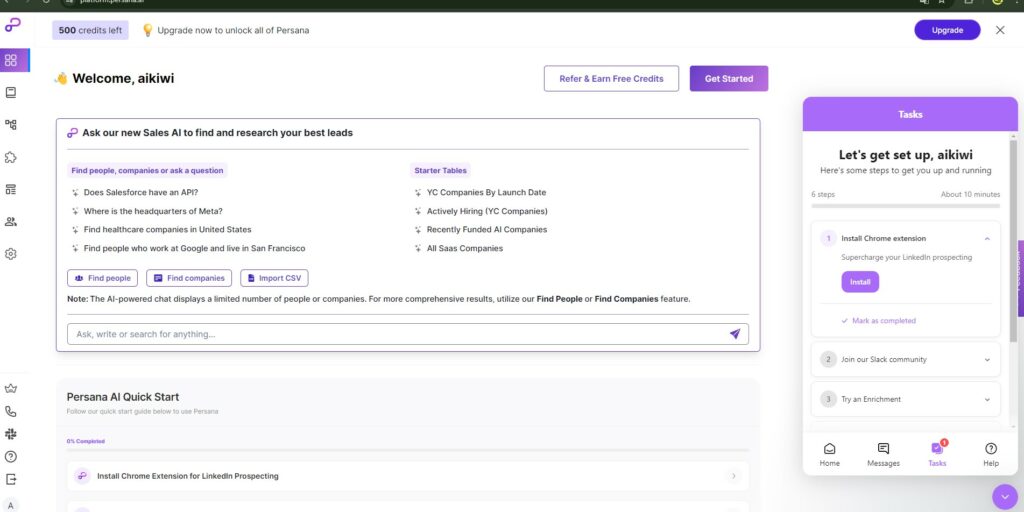This screenshot has width=1024, height=512.
Task: Click the Upgrade button
Action: (x=947, y=30)
